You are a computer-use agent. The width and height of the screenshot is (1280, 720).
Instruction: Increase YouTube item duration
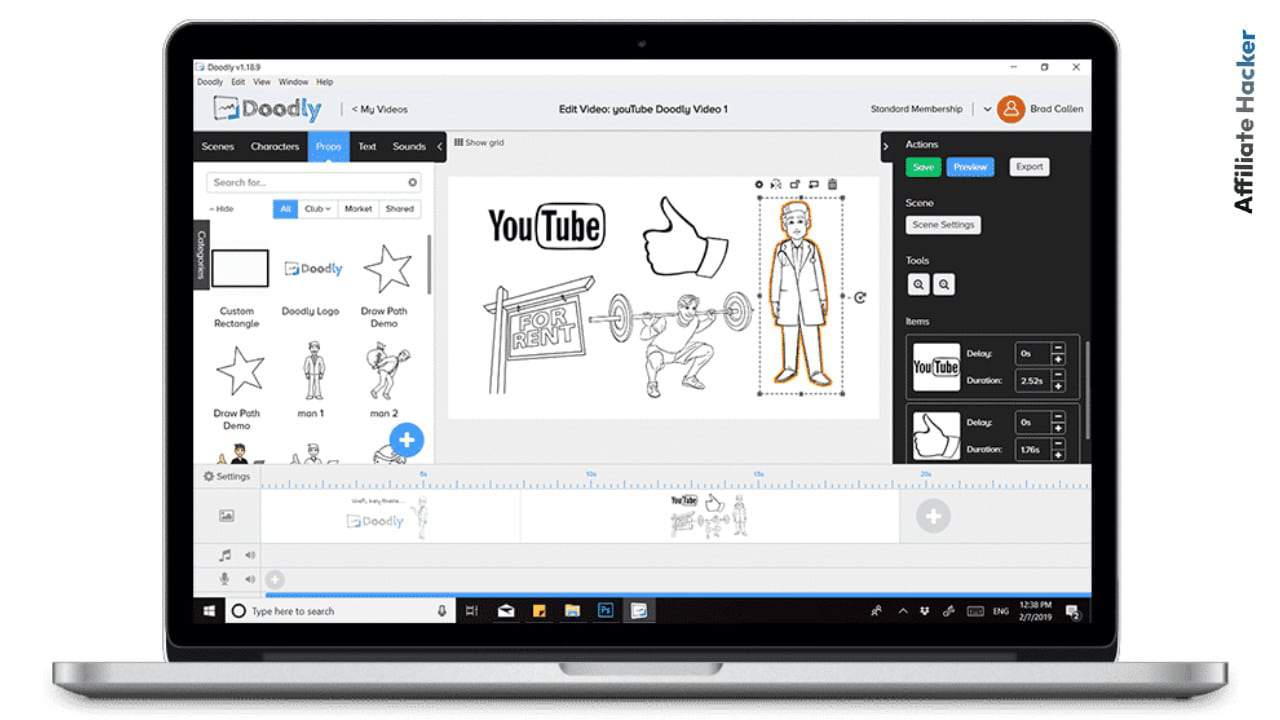(1058, 386)
